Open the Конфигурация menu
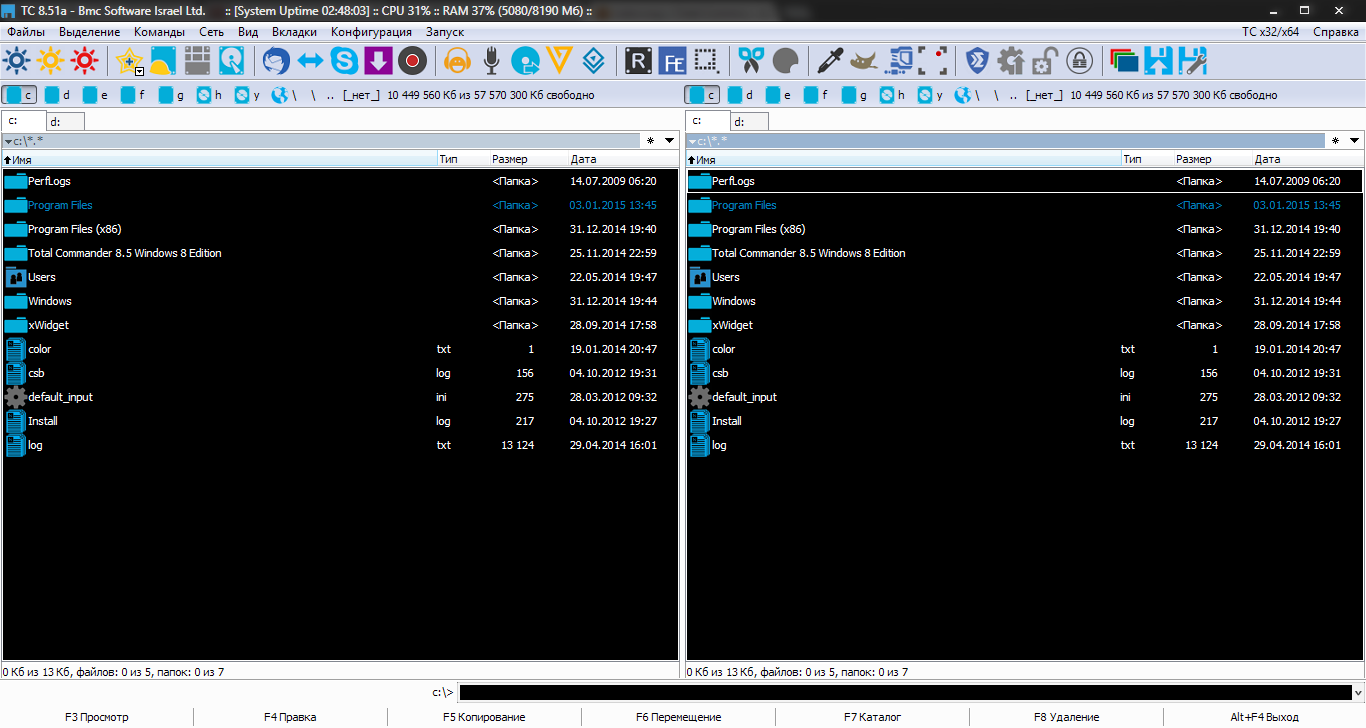Screen dimensions: 1366x728 (x=371, y=32)
